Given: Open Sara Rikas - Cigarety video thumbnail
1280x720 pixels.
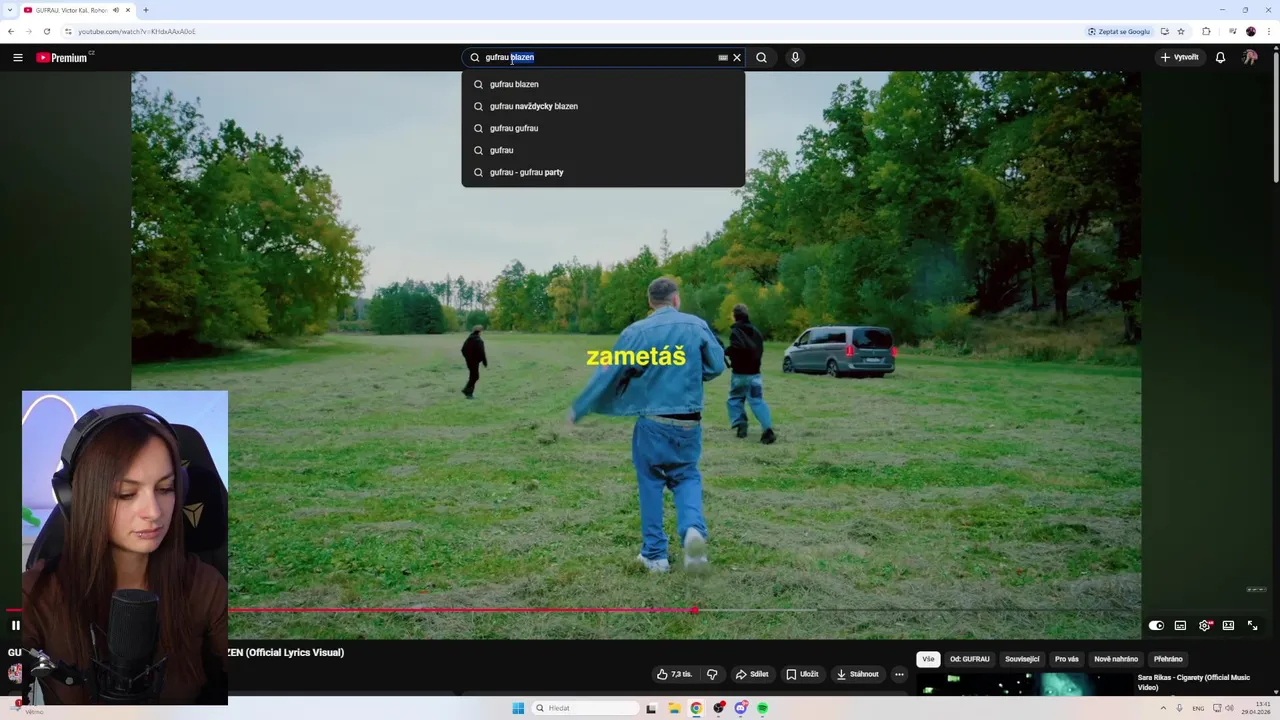Looking at the screenshot, I should coord(1024,684).
